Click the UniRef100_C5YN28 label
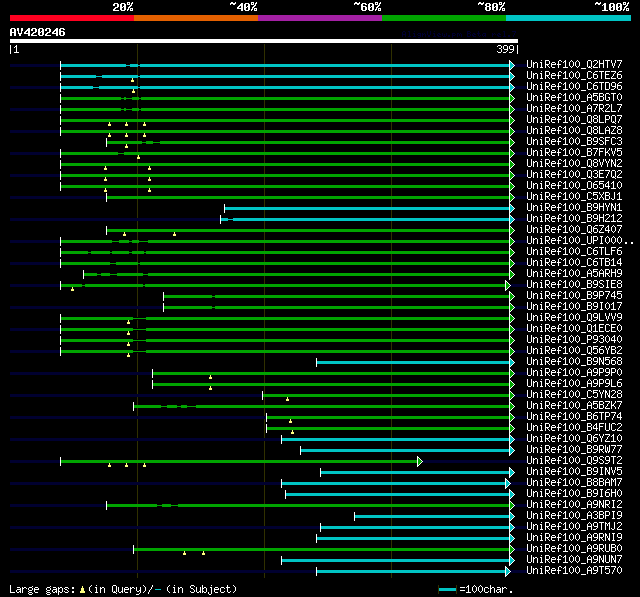Screen dimensions: 640x597 click(x=574, y=395)
